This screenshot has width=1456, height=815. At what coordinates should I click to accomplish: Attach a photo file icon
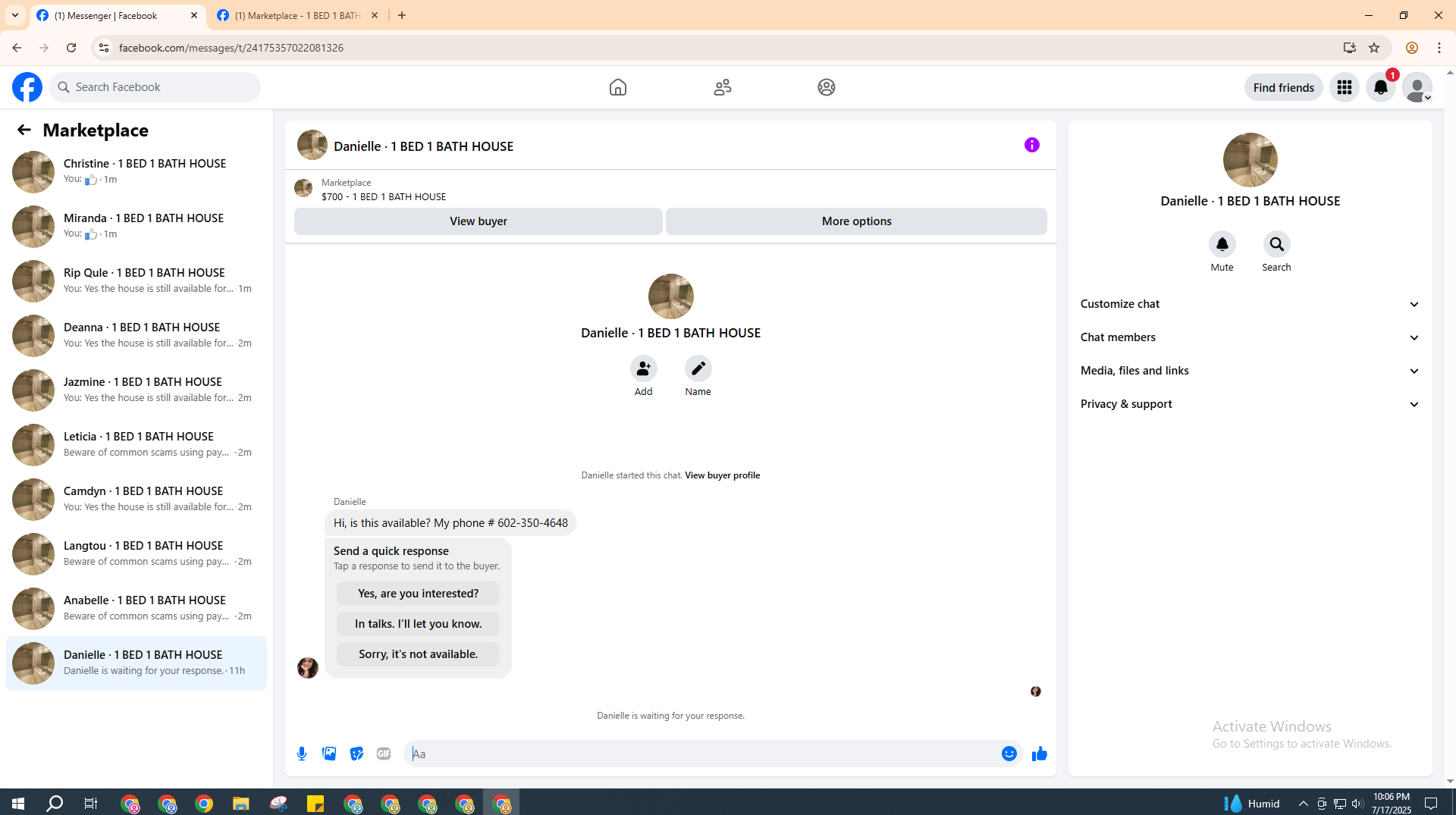(x=329, y=754)
